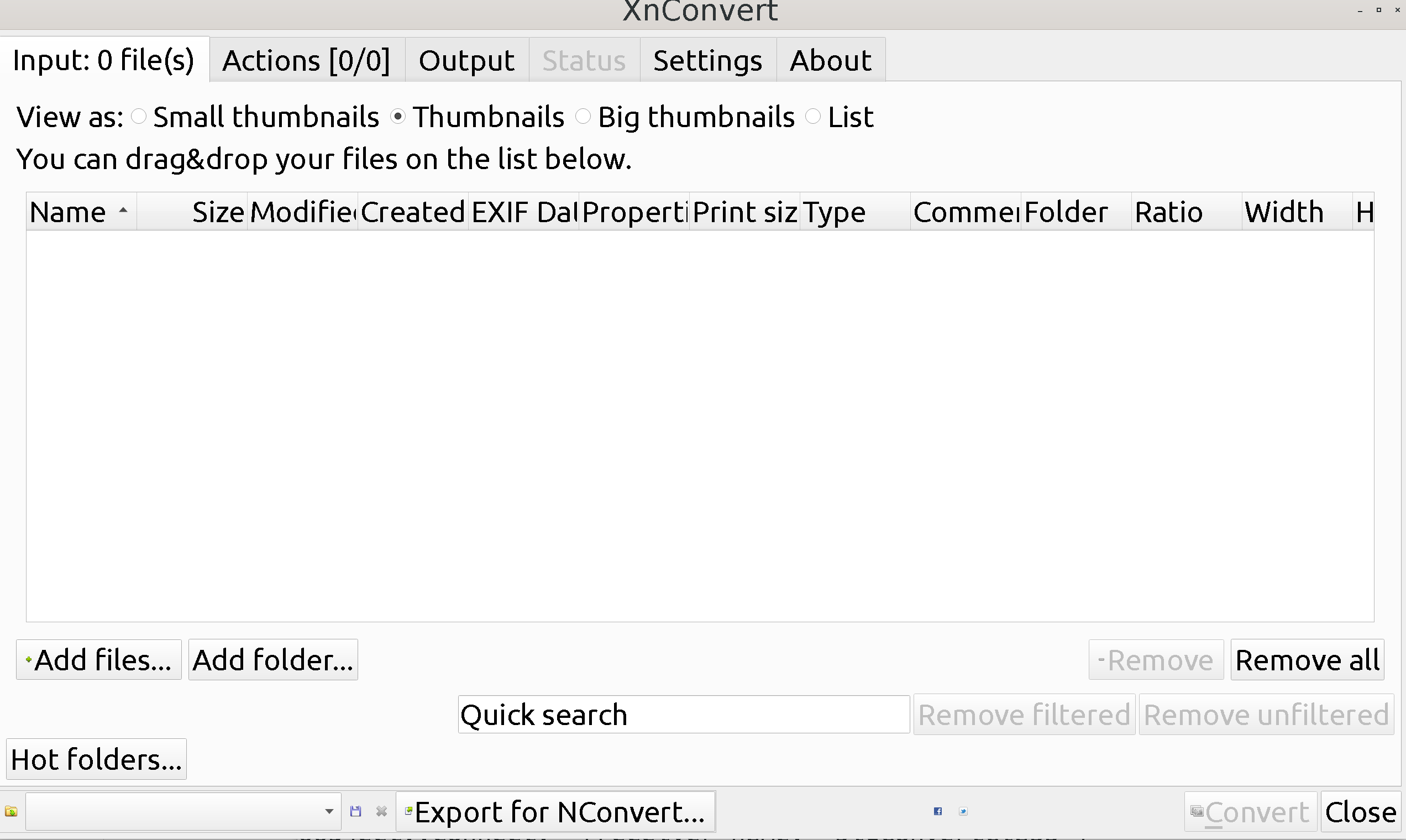Click the Remove filtered button
1406x840 pixels.
[1024, 715]
